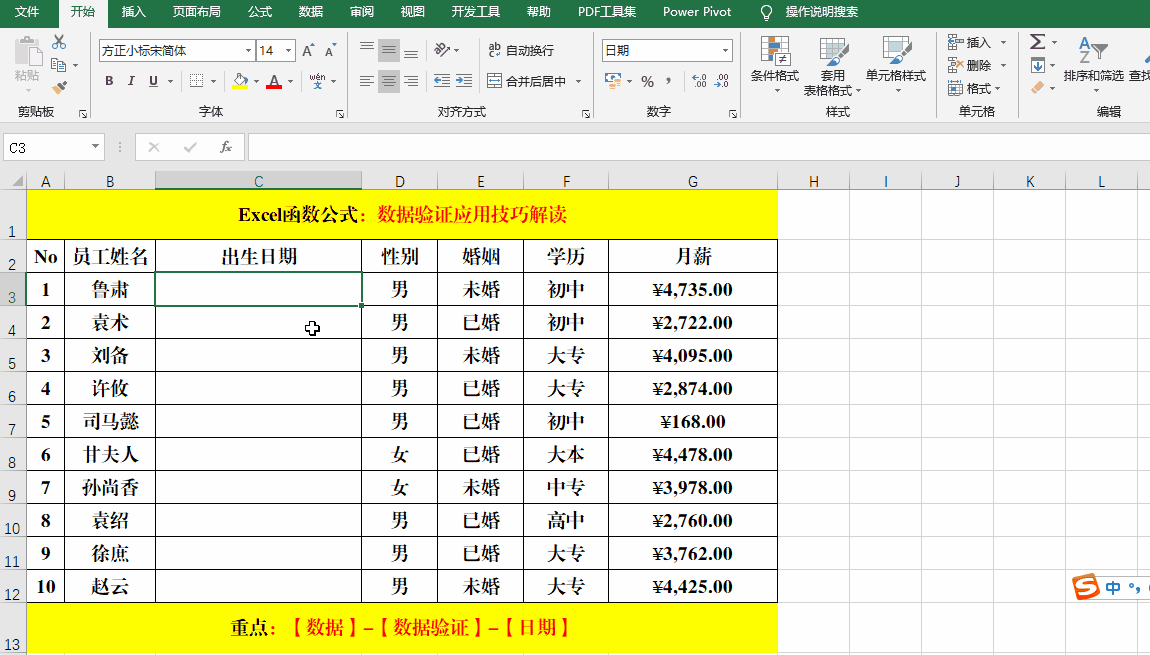Open number group dialog launcher
Viewport: 1150px width, 655px height.
733,114
